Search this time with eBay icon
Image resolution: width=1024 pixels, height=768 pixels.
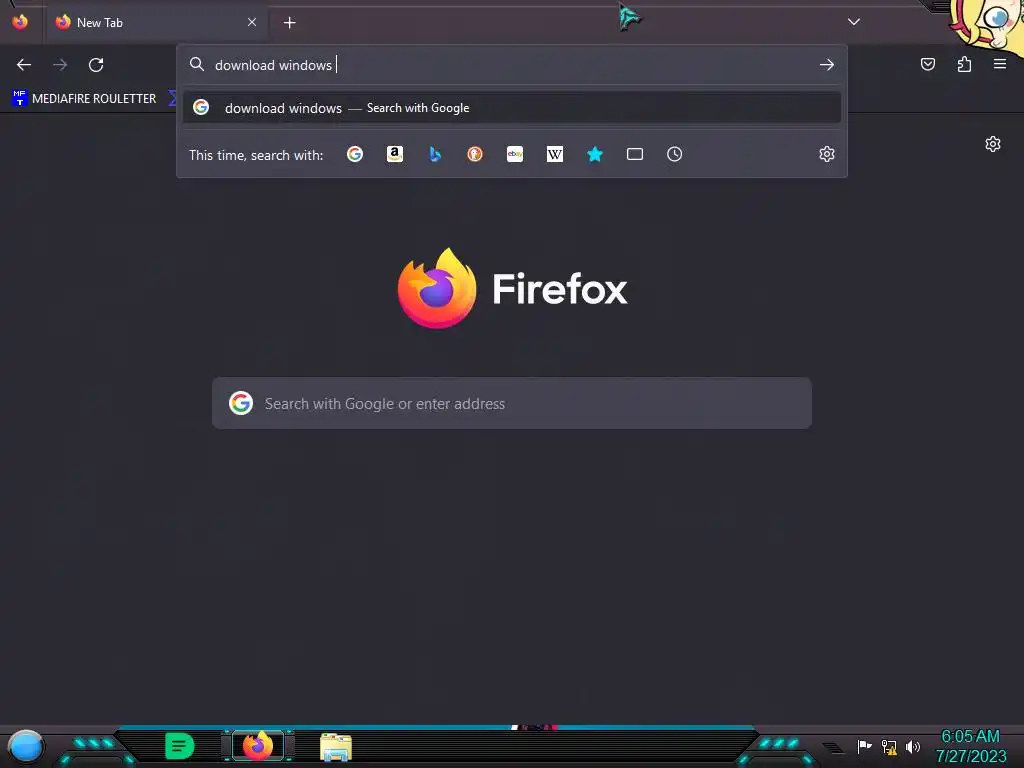tap(515, 154)
